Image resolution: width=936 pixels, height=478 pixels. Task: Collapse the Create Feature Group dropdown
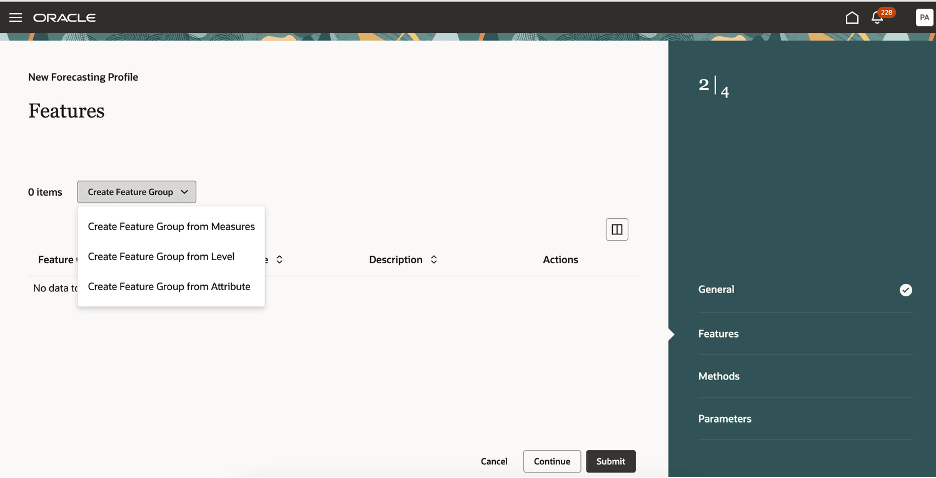(x=137, y=192)
